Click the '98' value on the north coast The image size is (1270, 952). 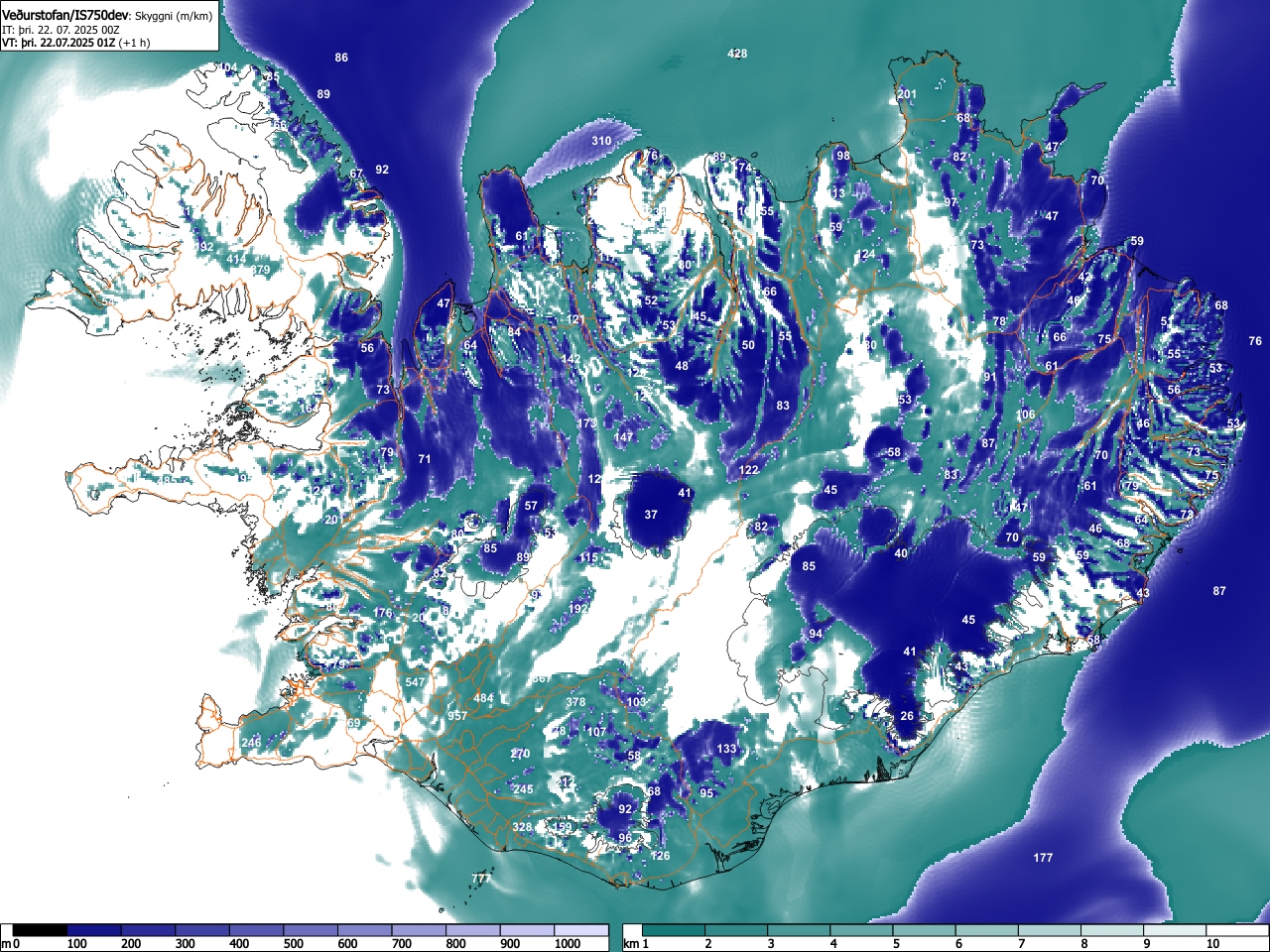click(x=843, y=156)
